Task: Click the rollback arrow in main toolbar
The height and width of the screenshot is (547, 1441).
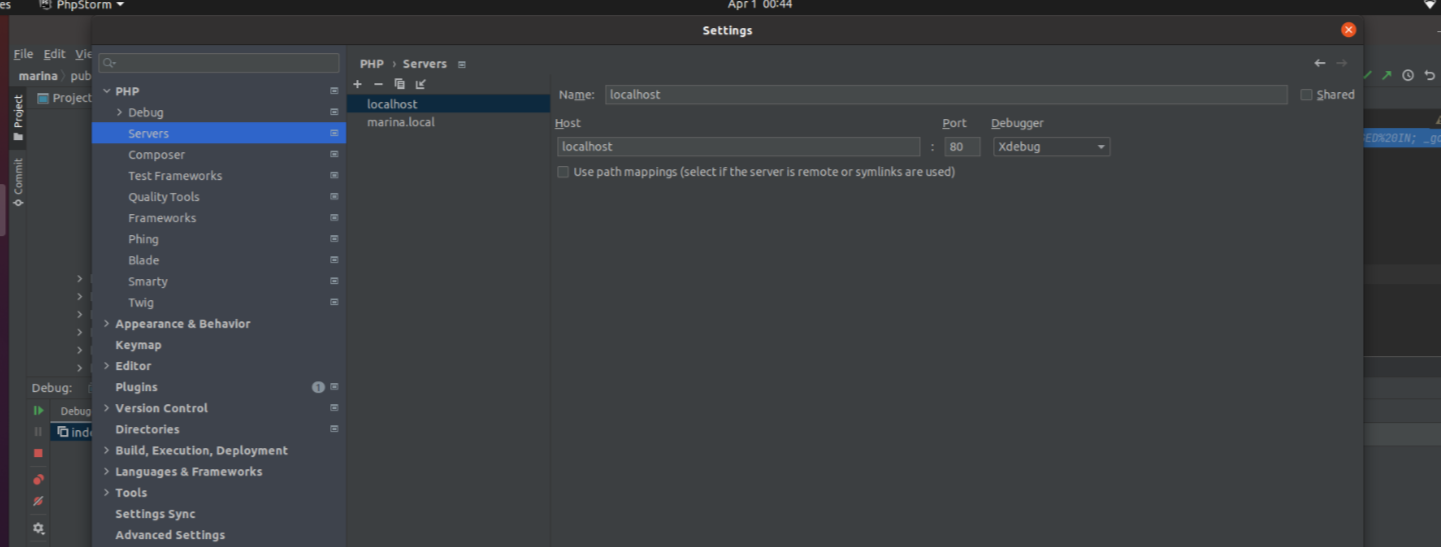Action: [1430, 75]
